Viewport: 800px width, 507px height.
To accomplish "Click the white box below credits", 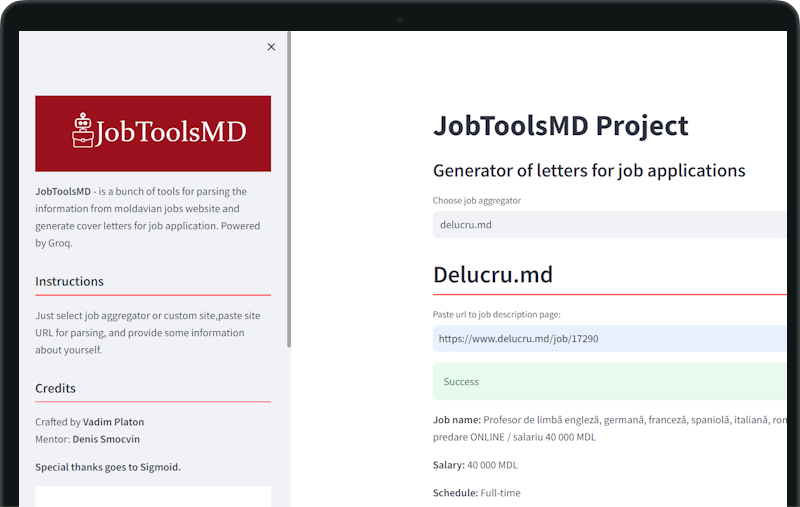I will tap(153, 496).
